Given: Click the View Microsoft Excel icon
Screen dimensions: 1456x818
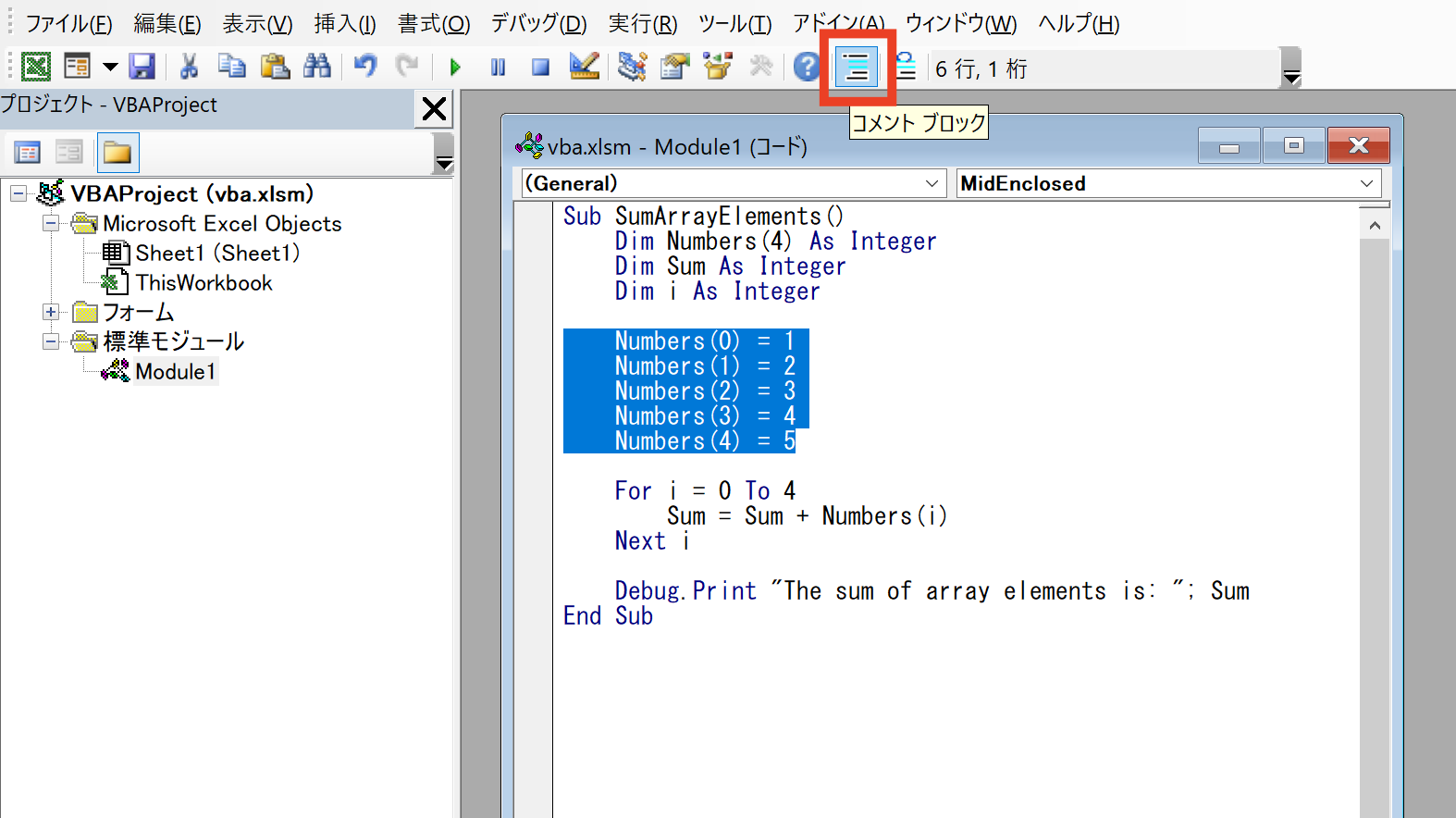Looking at the screenshot, I should click(x=36, y=67).
